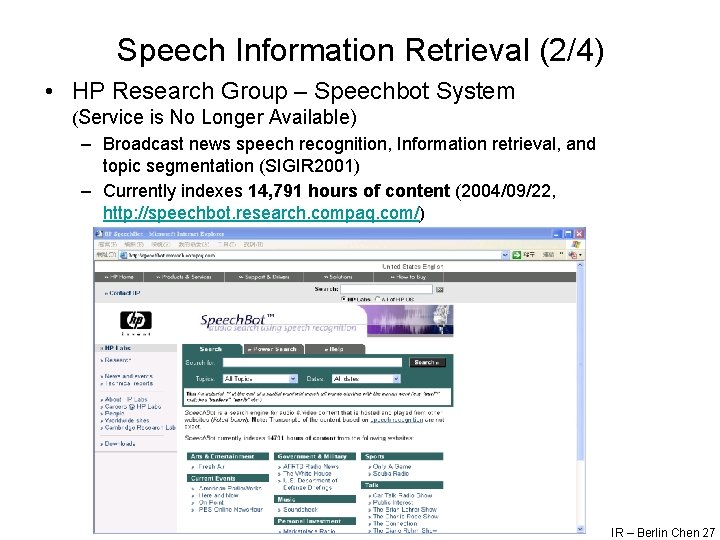Click the dark Search button in the SpeechBot panel

pos(427,362)
